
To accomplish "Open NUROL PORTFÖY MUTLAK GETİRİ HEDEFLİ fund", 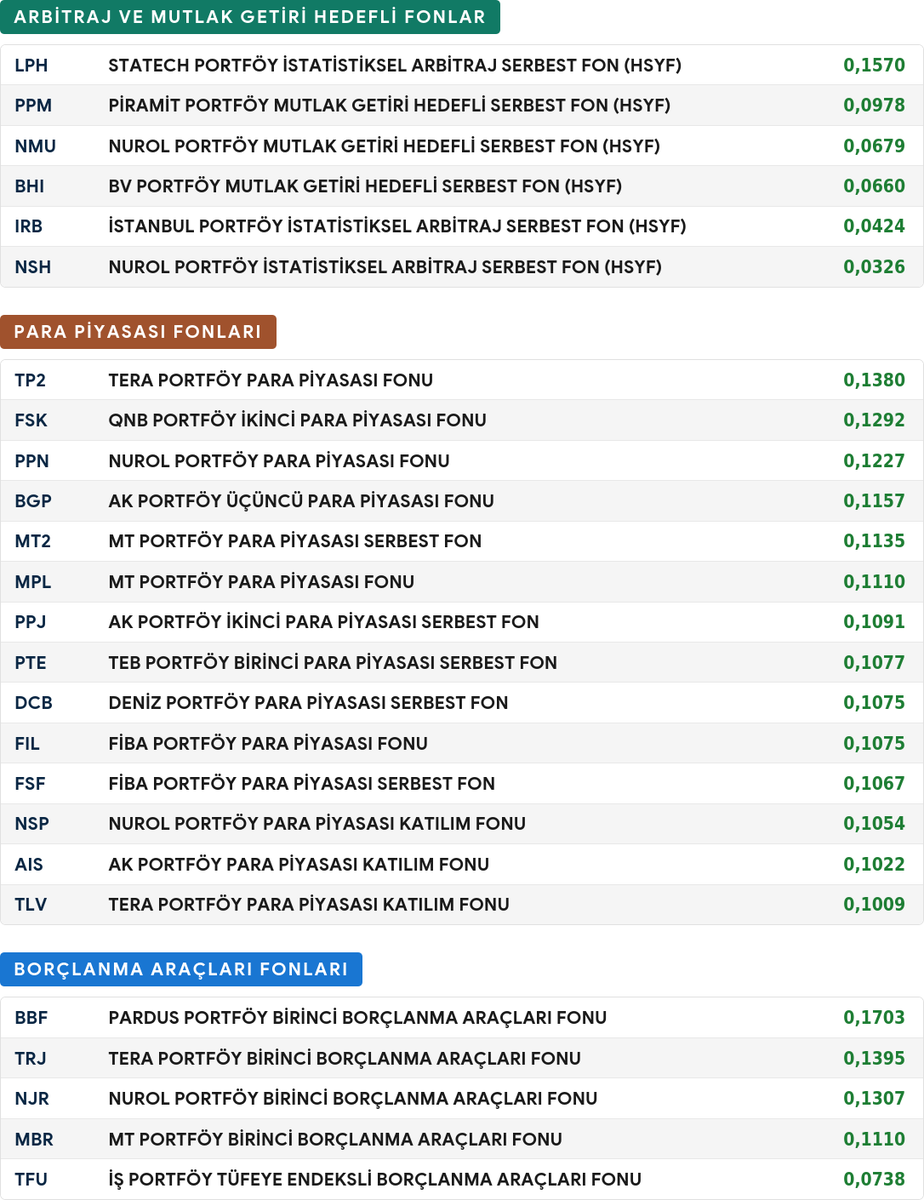I will tap(384, 146).
